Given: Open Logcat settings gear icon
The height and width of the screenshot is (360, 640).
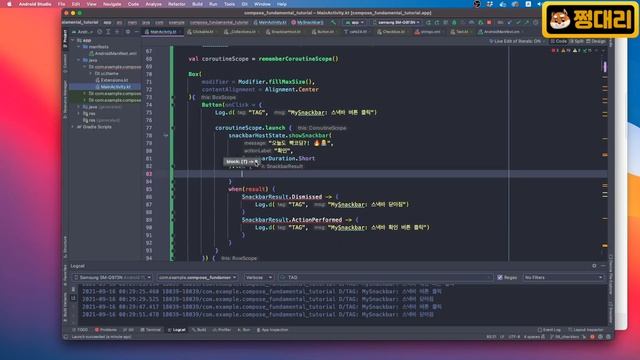Looking at the screenshot, I should (x=594, y=266).
